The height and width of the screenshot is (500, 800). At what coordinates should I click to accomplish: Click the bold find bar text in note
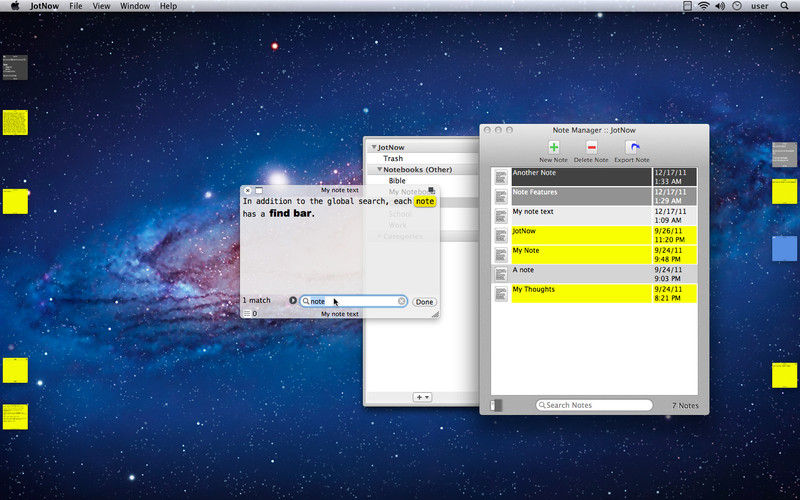(292, 213)
